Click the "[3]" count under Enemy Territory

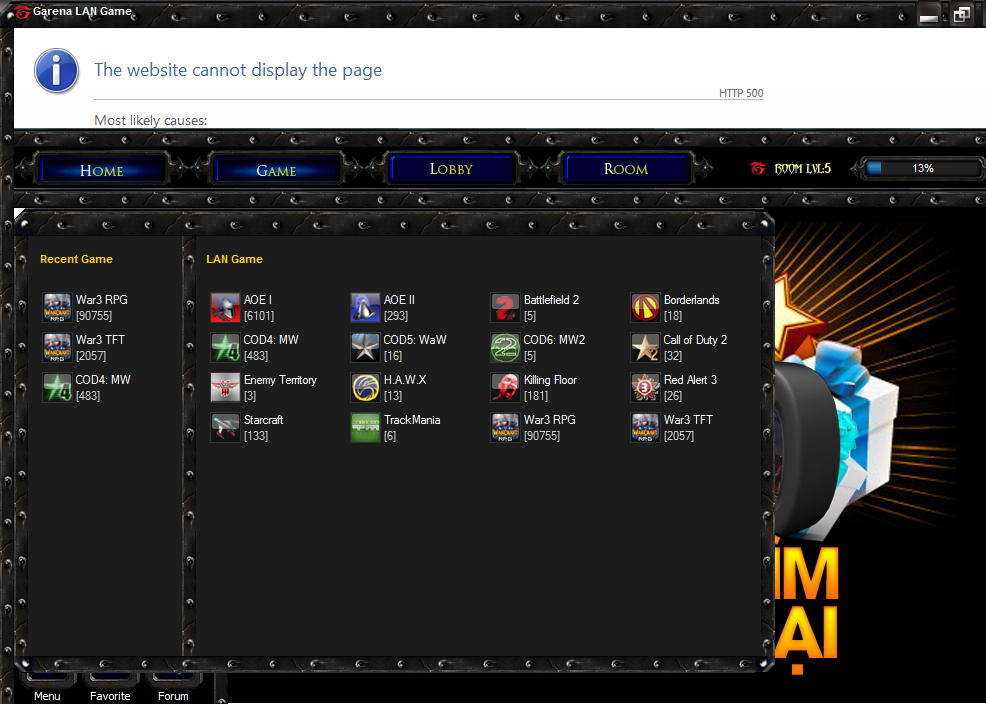point(250,396)
